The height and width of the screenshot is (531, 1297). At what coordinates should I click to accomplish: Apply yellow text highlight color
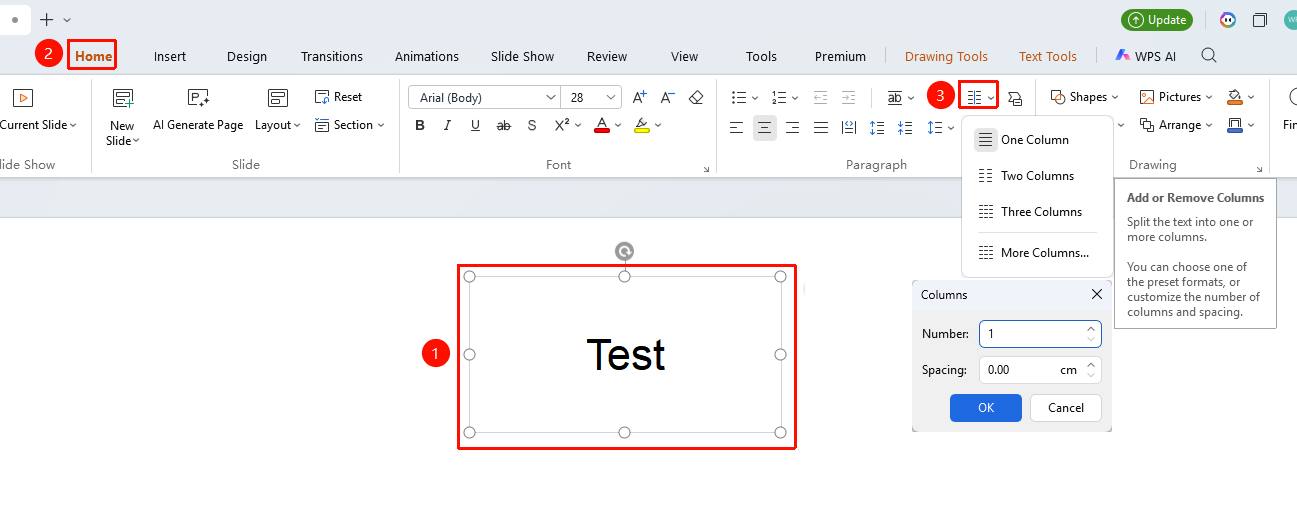click(642, 126)
